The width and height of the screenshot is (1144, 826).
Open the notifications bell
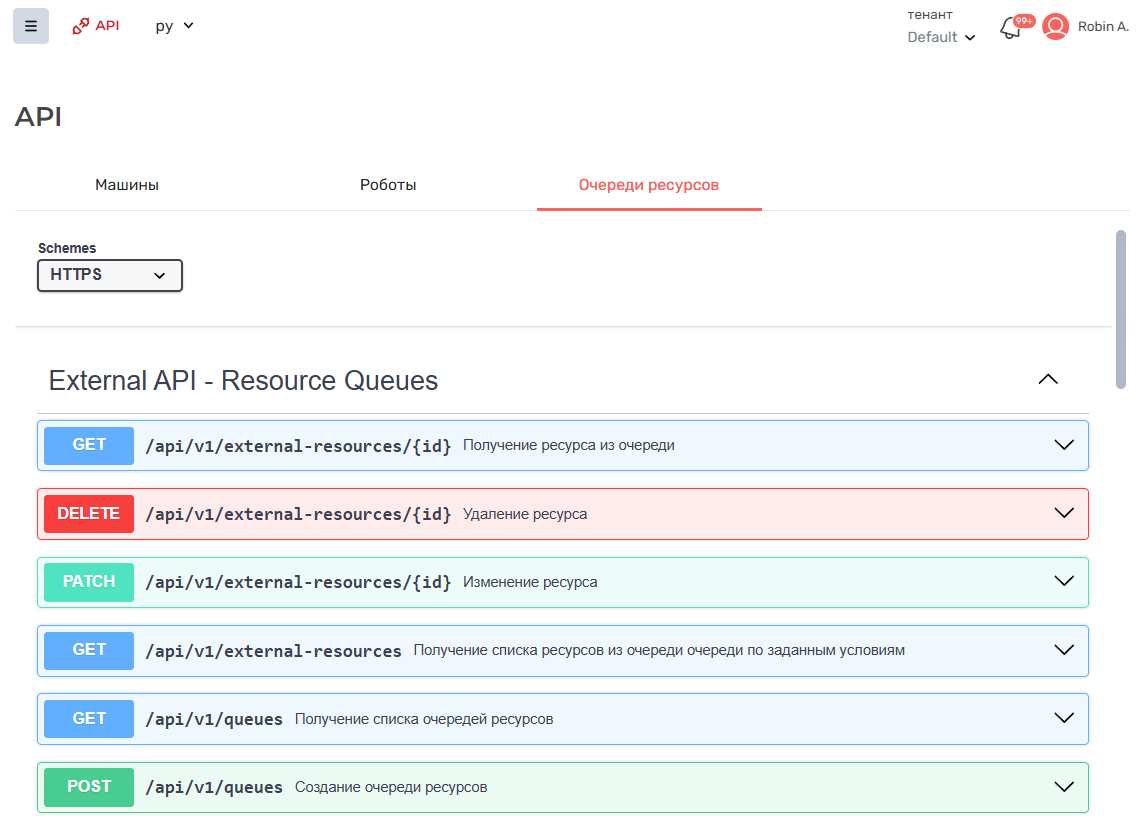[1011, 28]
